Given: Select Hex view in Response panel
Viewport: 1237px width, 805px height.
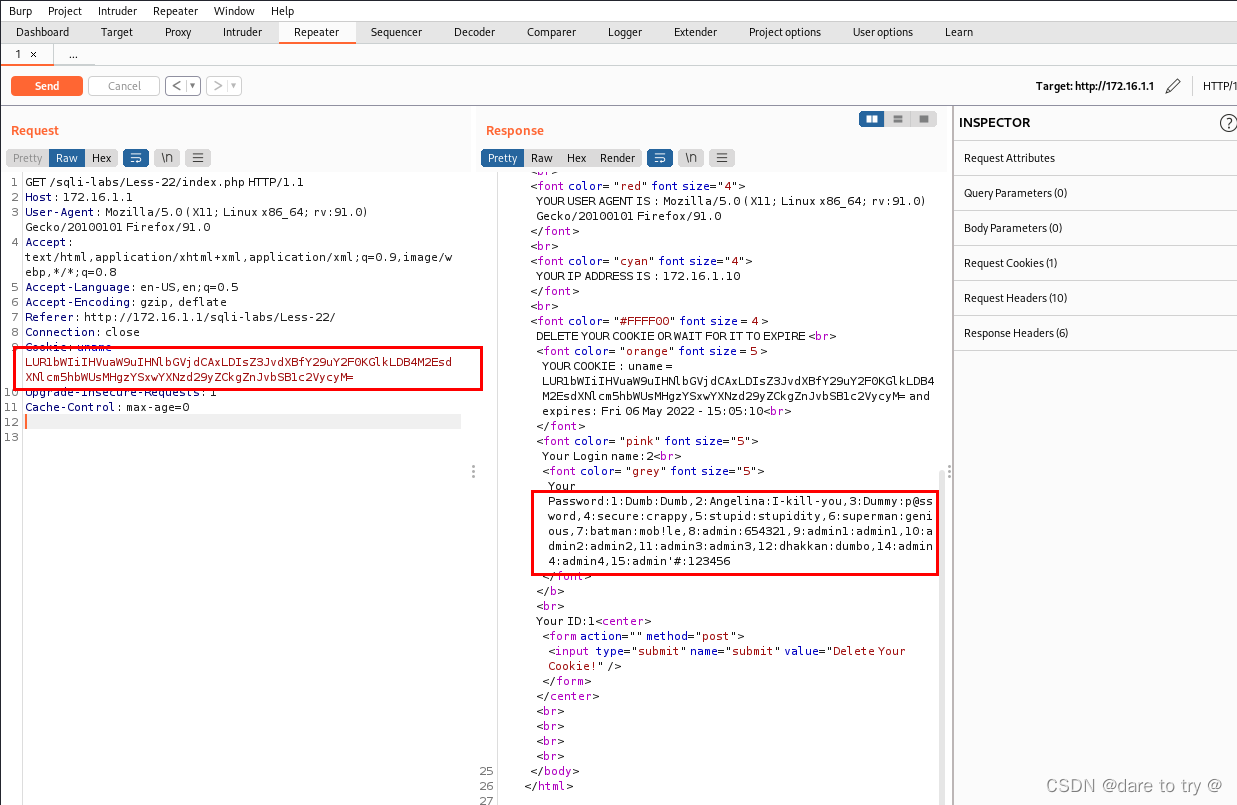Looking at the screenshot, I should pos(577,158).
